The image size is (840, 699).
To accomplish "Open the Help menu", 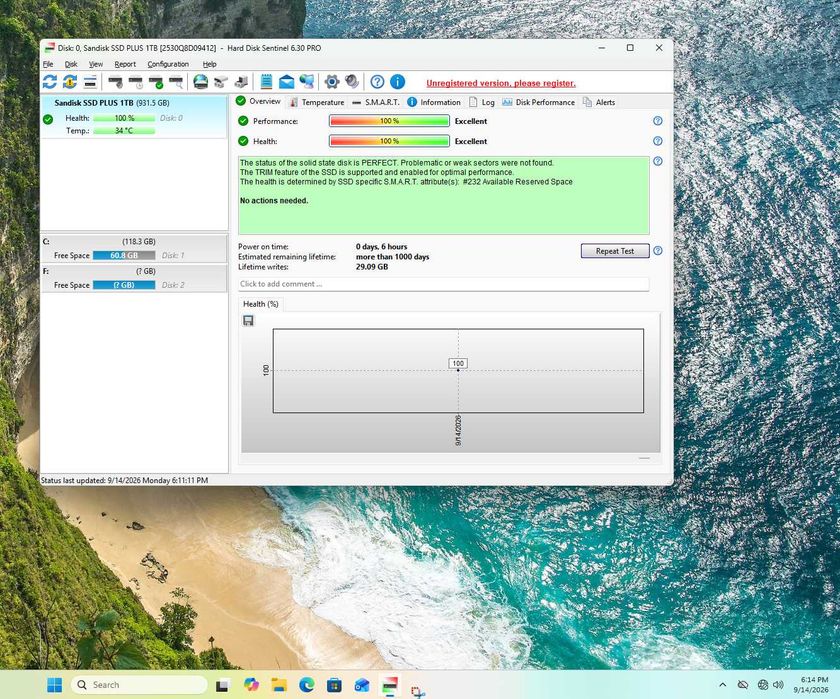I will pos(209,64).
